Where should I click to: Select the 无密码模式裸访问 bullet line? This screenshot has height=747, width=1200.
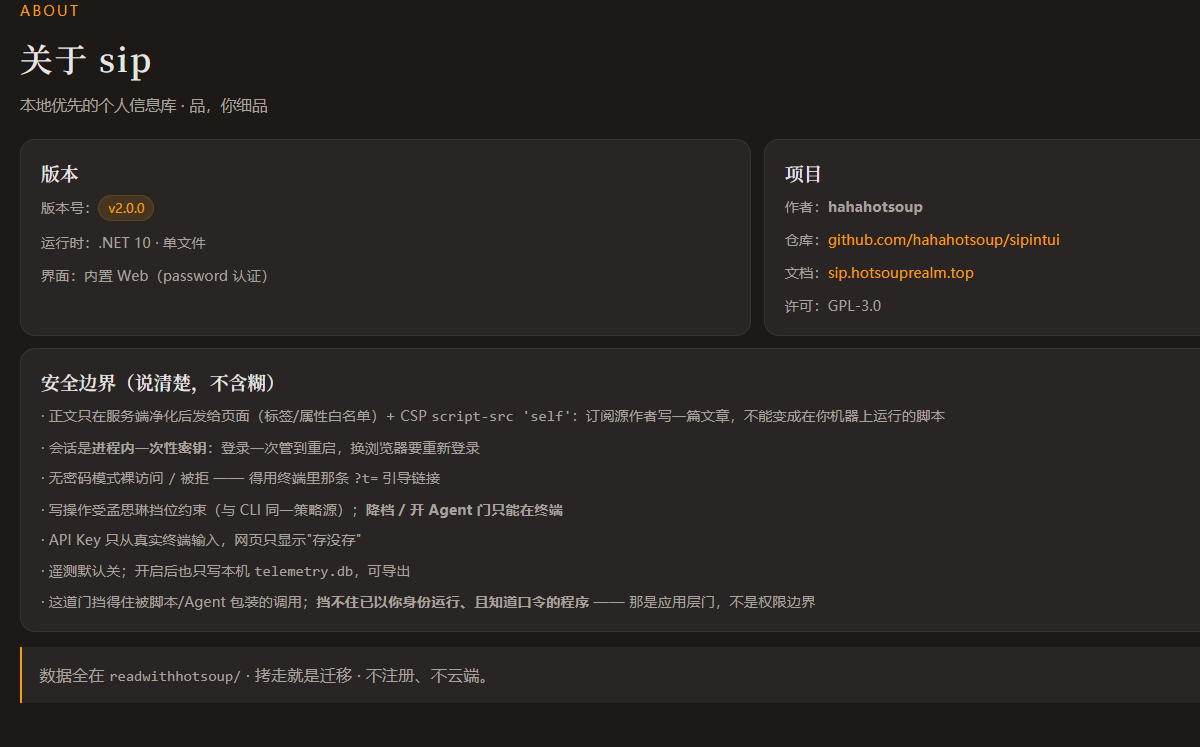pos(240,479)
